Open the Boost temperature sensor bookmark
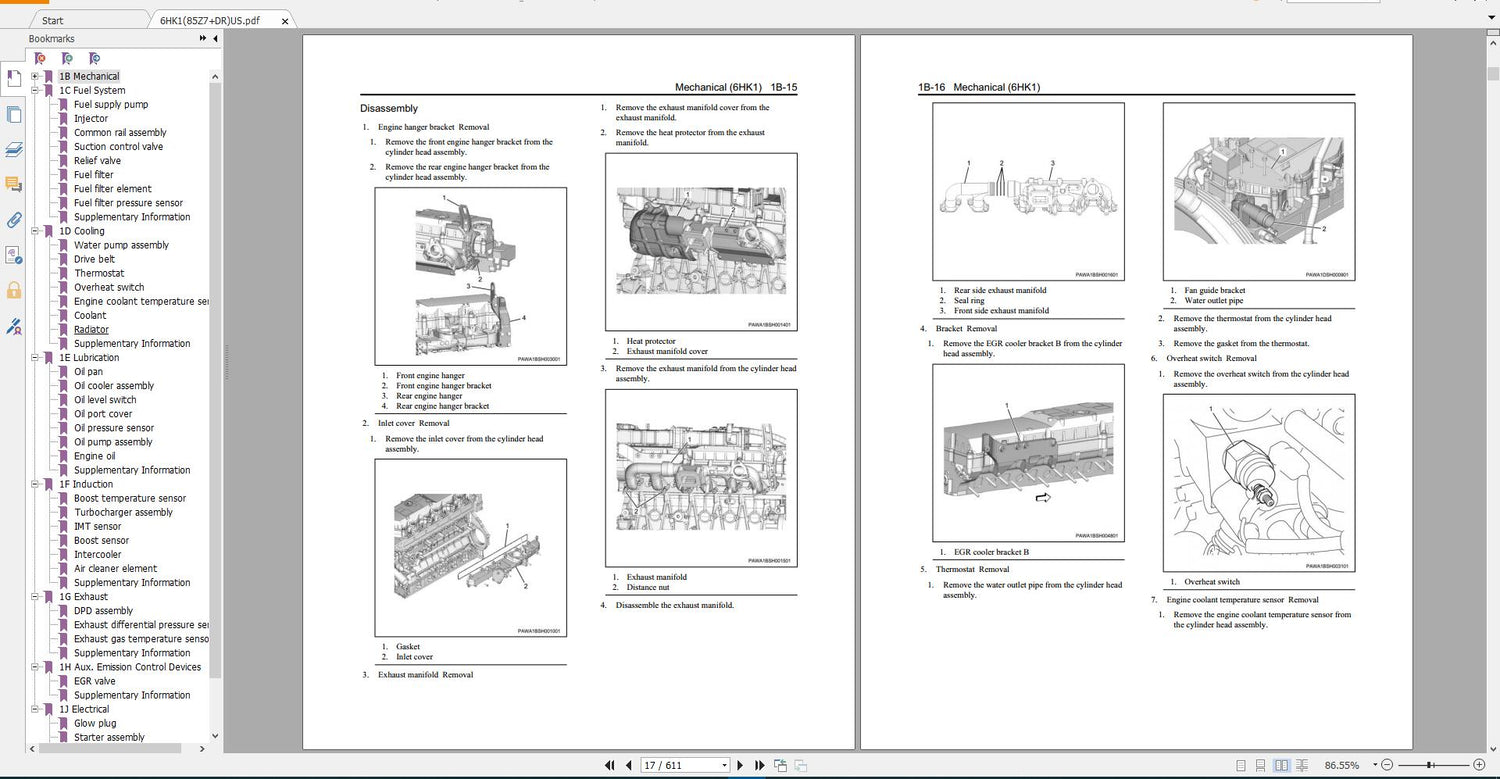Viewport: 1500px width, 779px height. tap(130, 498)
